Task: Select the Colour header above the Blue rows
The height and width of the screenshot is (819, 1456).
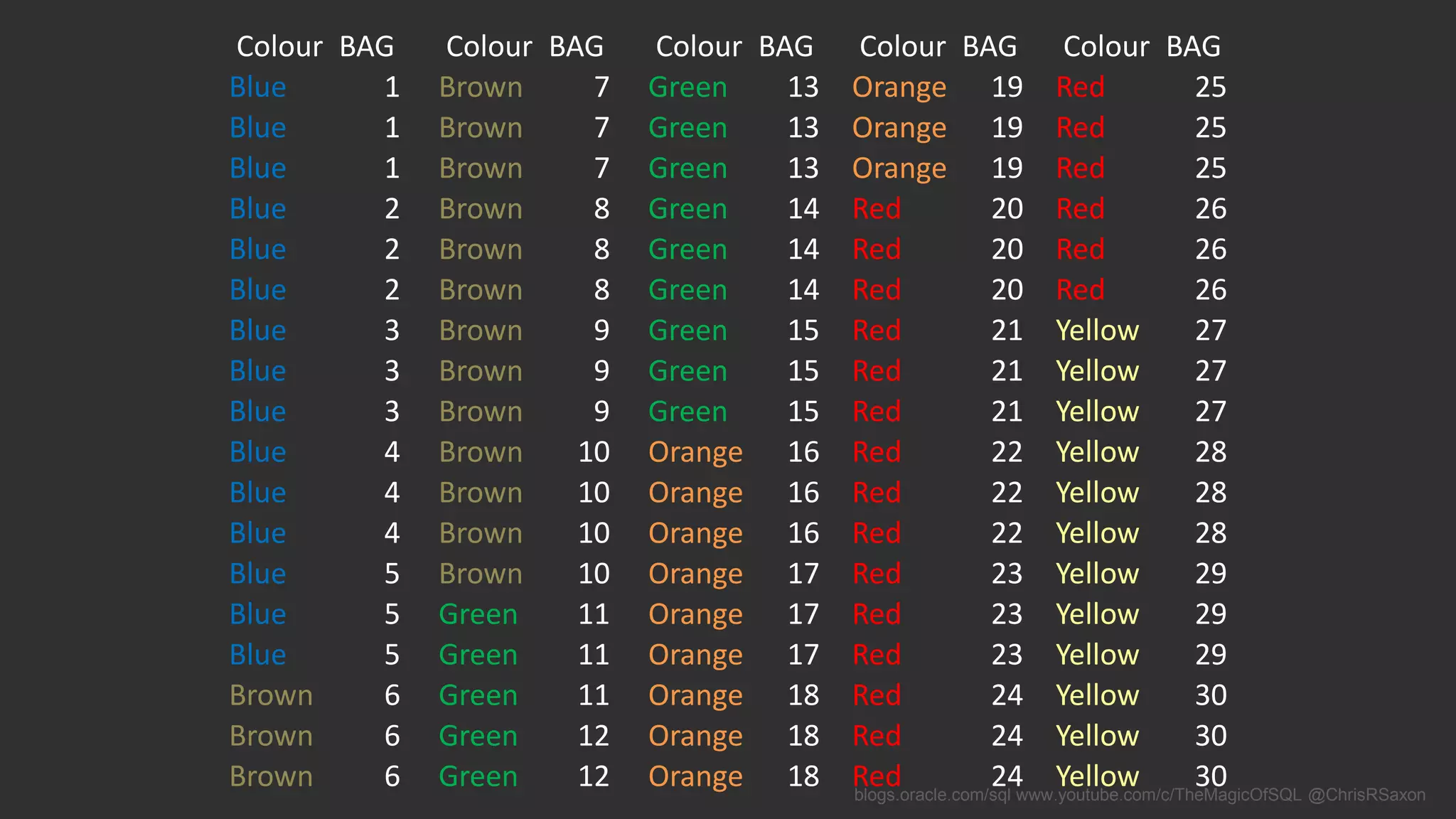Action: (x=279, y=47)
